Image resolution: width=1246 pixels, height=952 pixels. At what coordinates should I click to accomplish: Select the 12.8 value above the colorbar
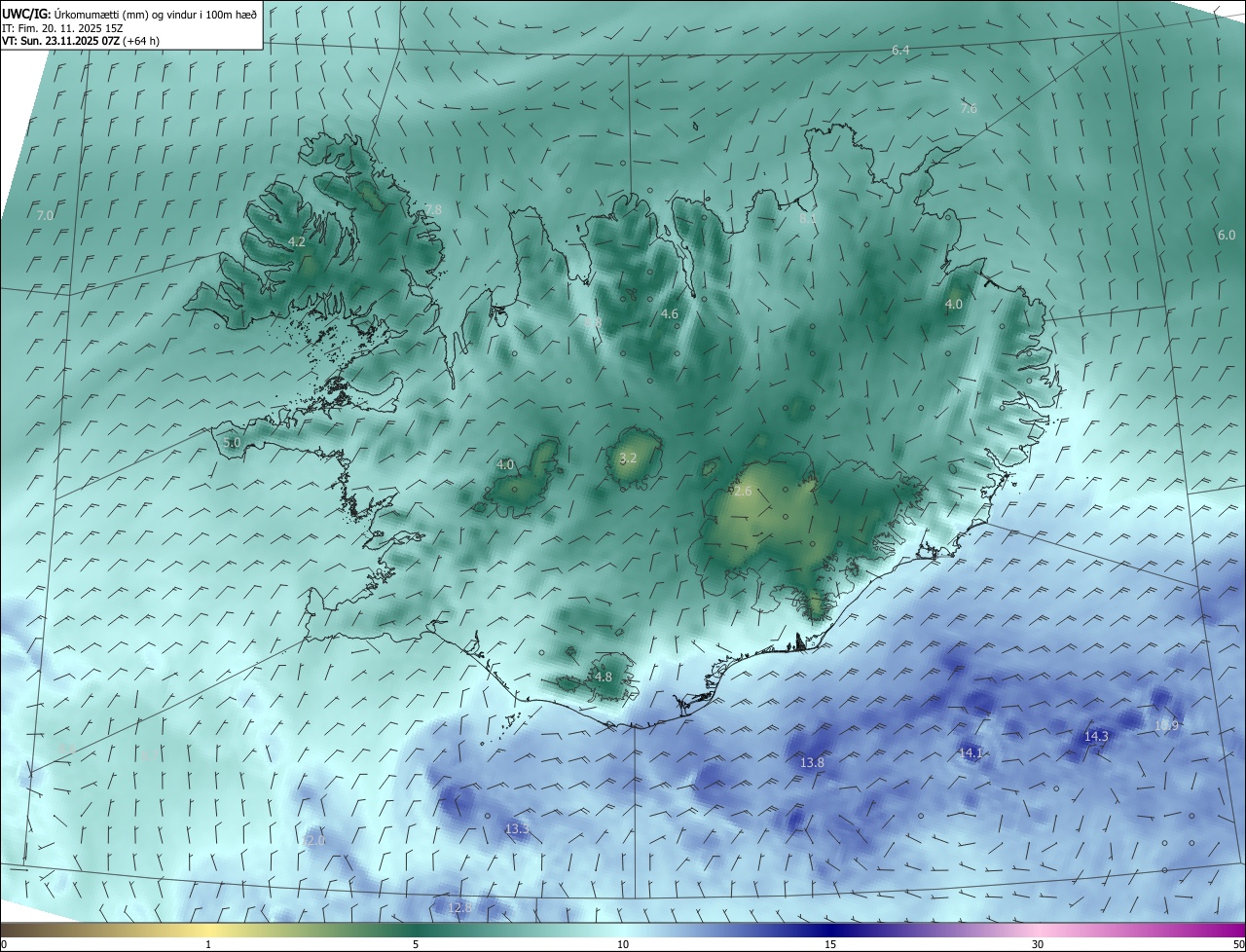[460, 907]
